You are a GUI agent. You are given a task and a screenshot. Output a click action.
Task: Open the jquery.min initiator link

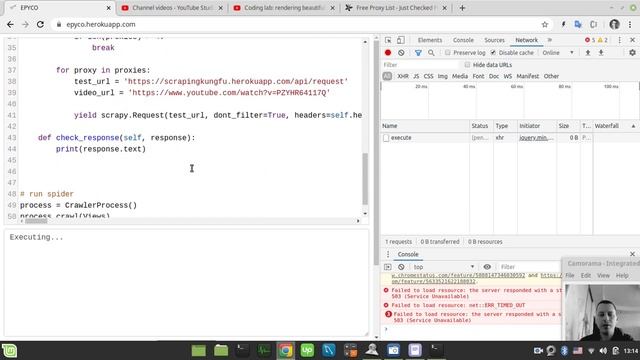tap(536, 138)
